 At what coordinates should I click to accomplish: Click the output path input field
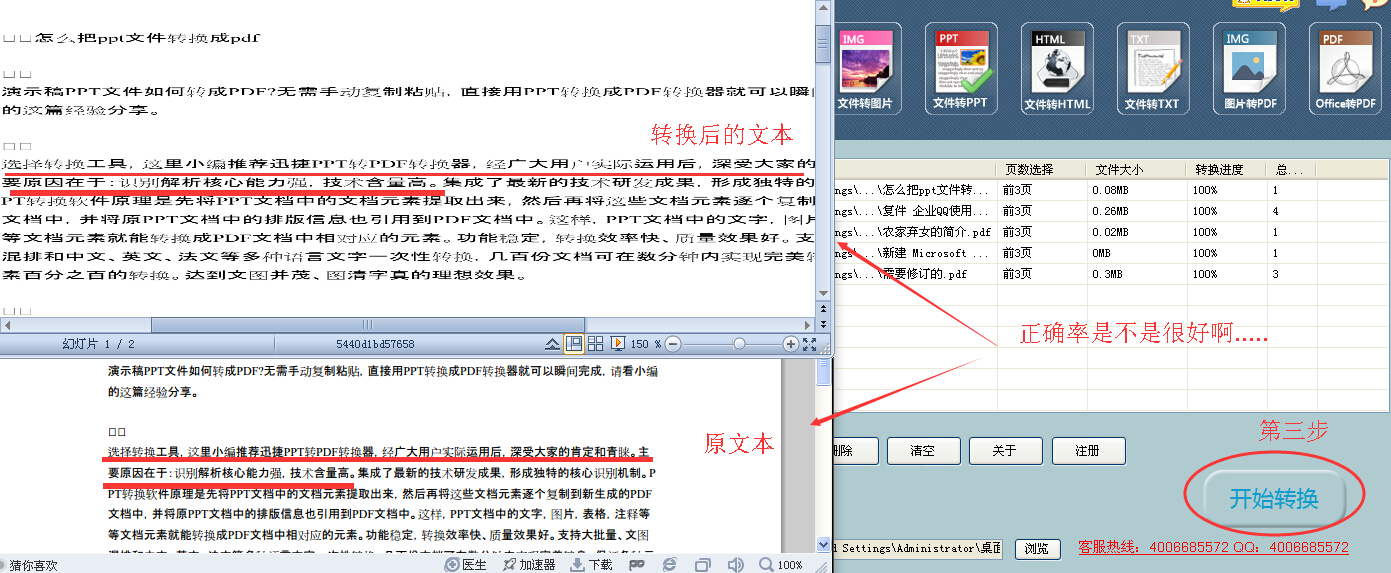pyautogui.click(x=918, y=549)
